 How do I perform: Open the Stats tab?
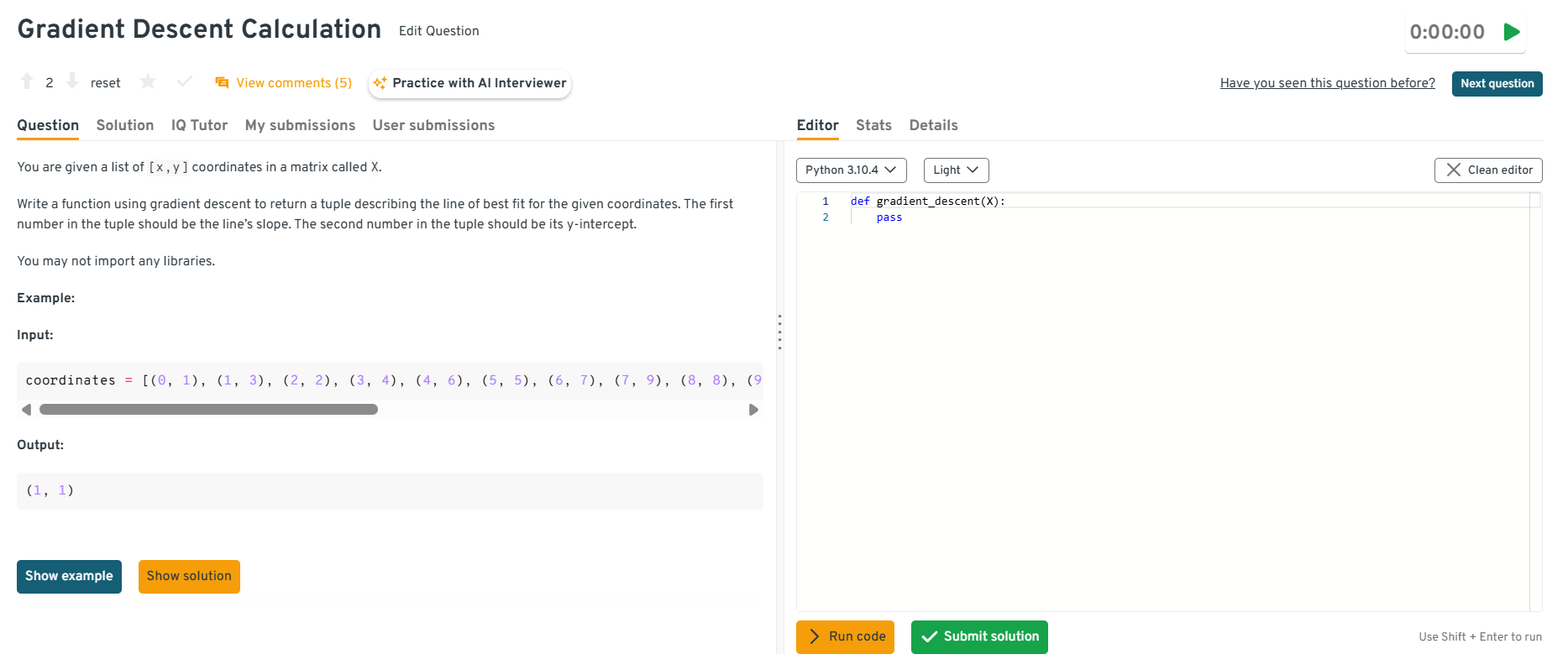click(873, 125)
